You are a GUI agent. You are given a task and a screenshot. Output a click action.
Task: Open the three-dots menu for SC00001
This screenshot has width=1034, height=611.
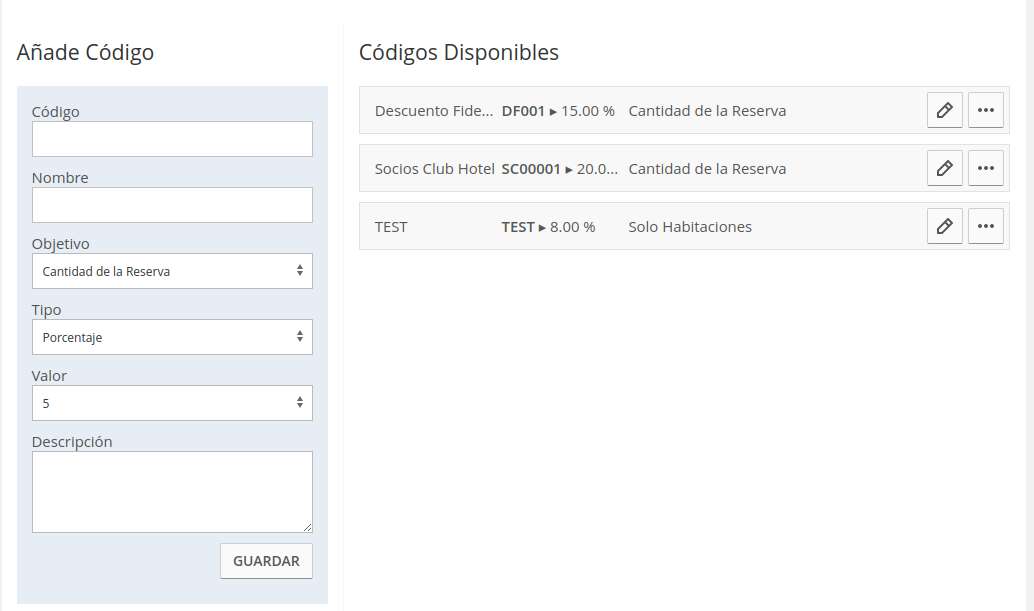[x=985, y=169]
